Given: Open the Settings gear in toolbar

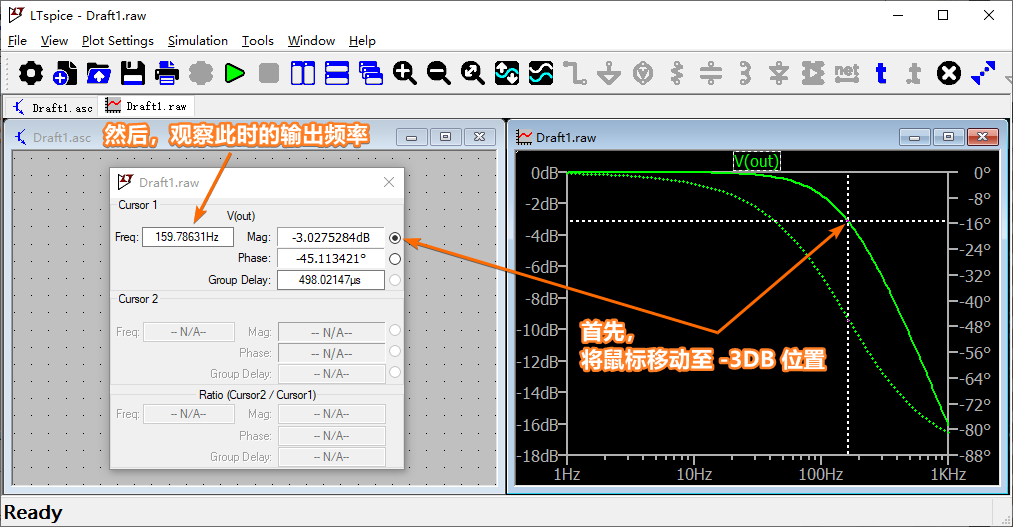Looking at the screenshot, I should [30, 73].
